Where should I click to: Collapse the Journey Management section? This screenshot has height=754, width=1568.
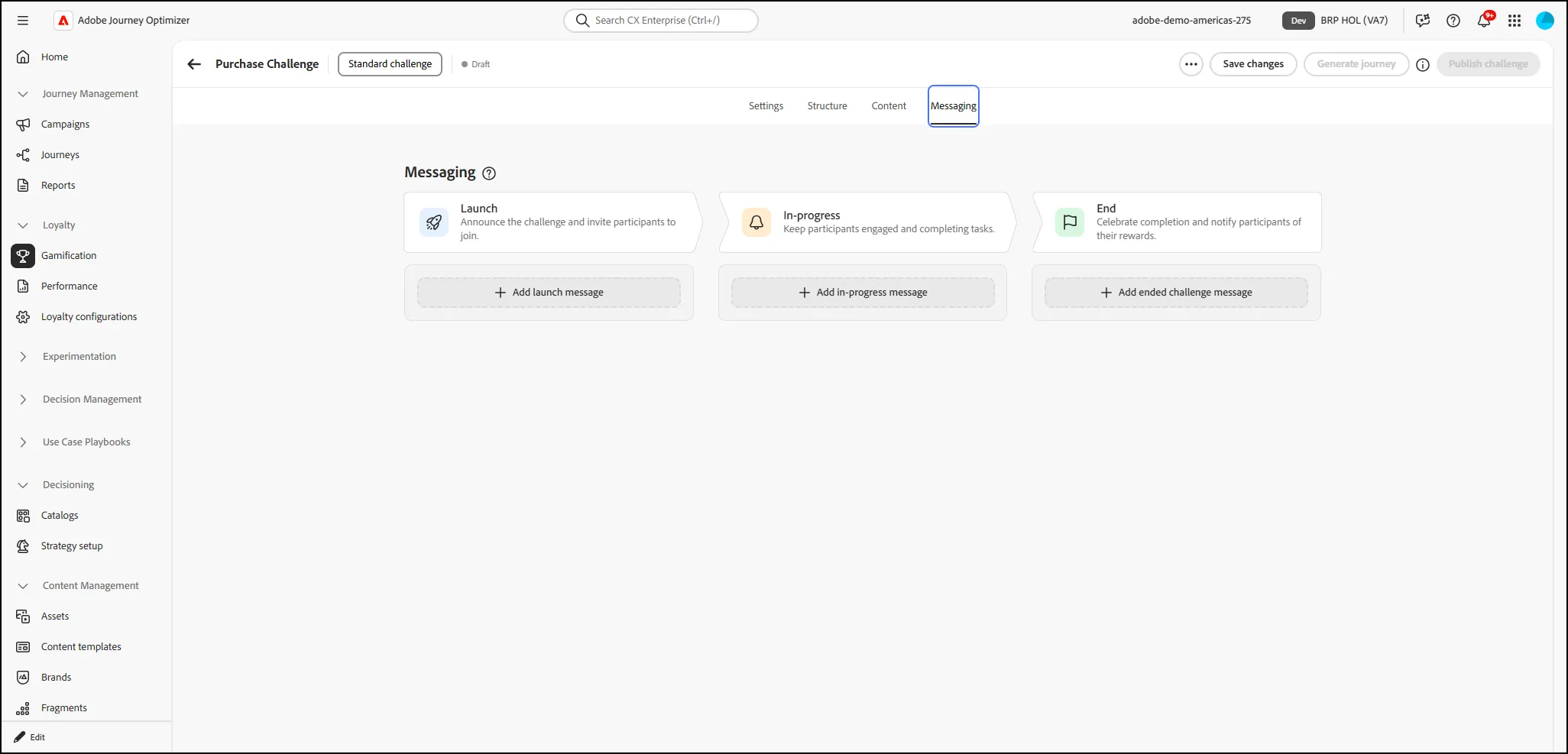point(23,94)
